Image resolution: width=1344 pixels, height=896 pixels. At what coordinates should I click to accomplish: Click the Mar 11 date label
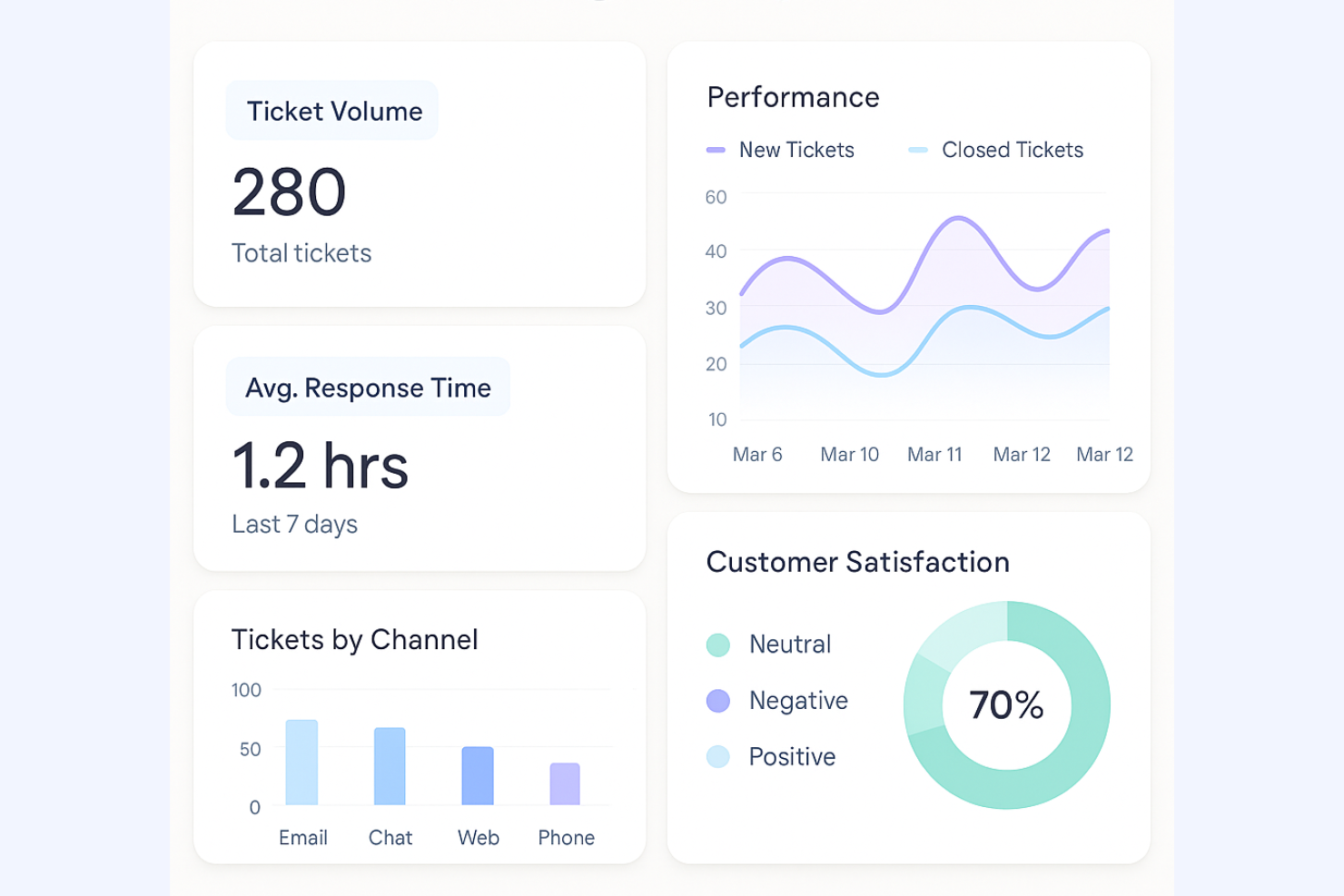[x=934, y=455]
